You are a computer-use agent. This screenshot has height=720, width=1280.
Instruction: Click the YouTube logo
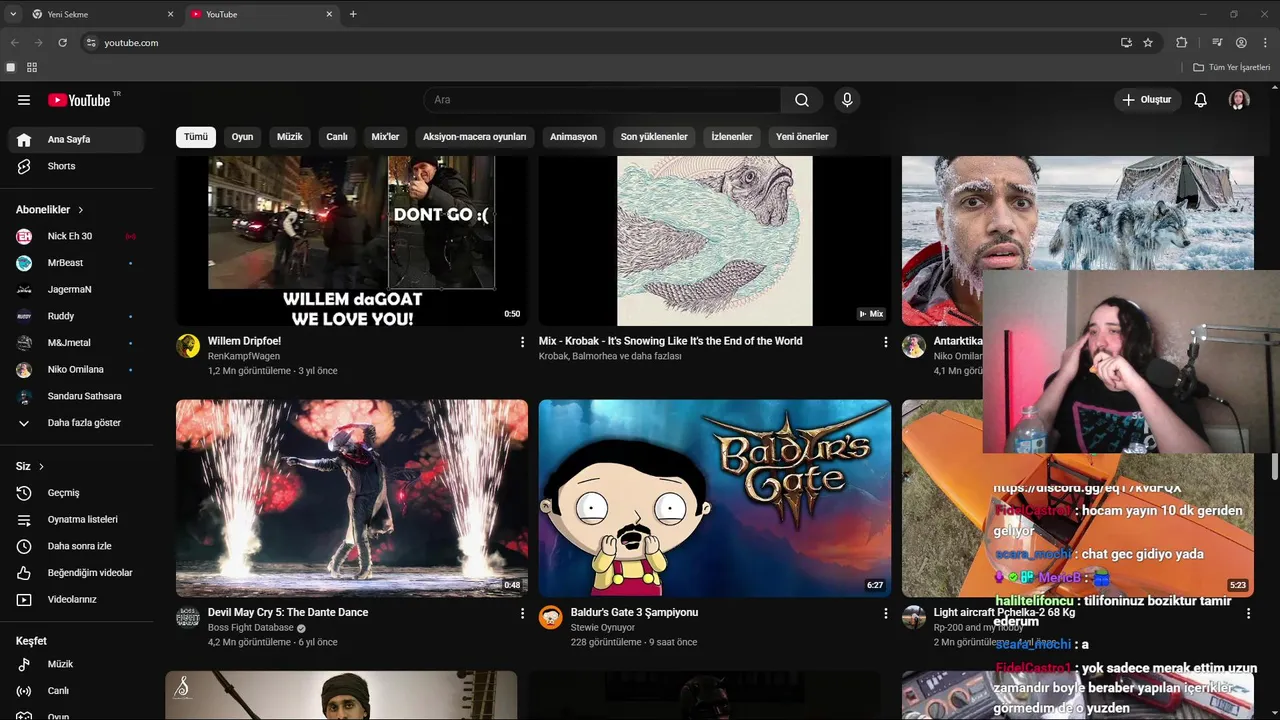coord(79,100)
